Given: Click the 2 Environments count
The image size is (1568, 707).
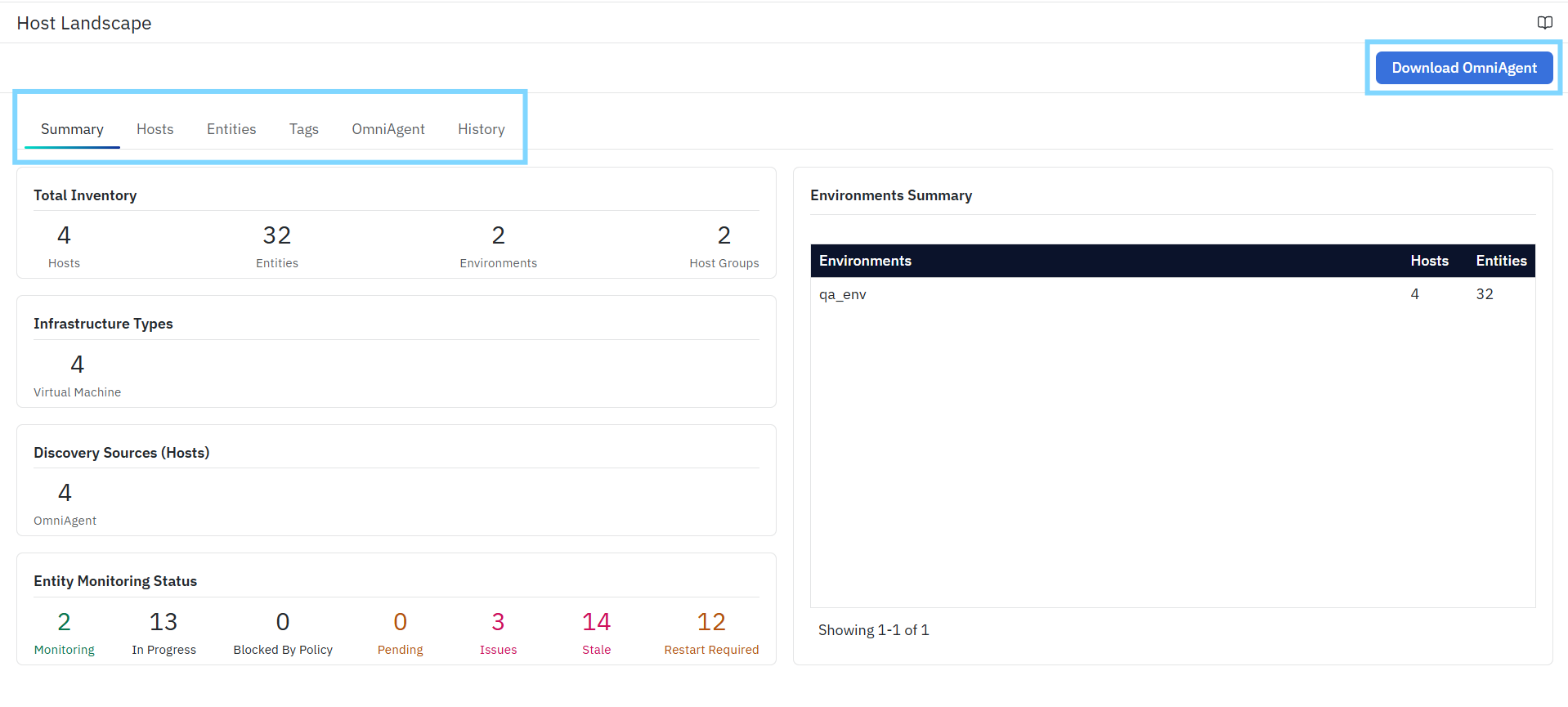Looking at the screenshot, I should coord(498,235).
